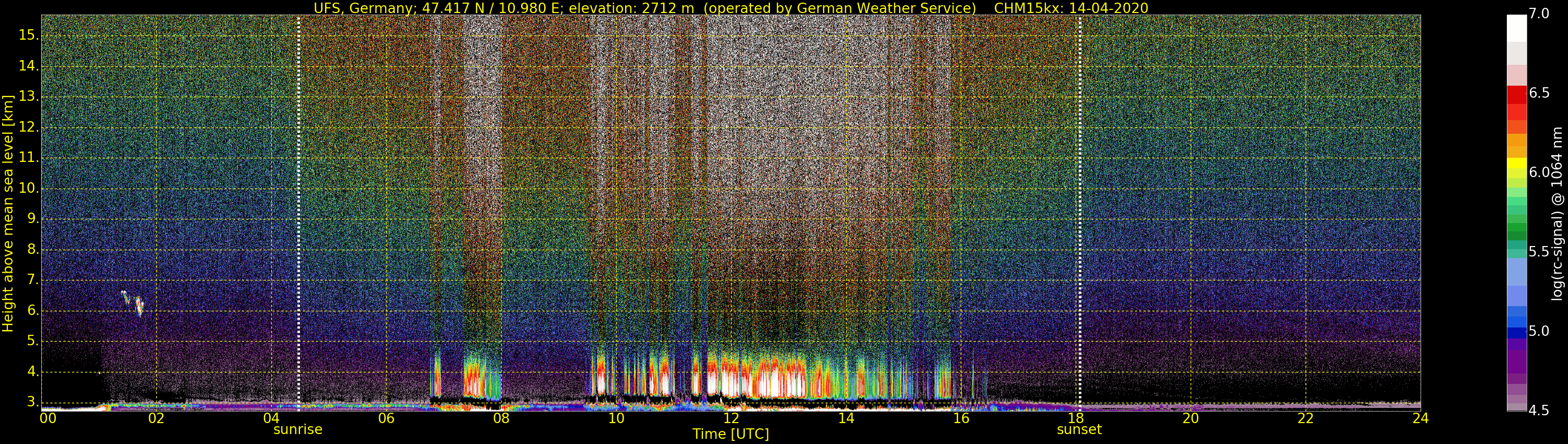Click the "6.5" colorbar tick label
This screenshot has height=444, width=1568.
[x=1539, y=92]
